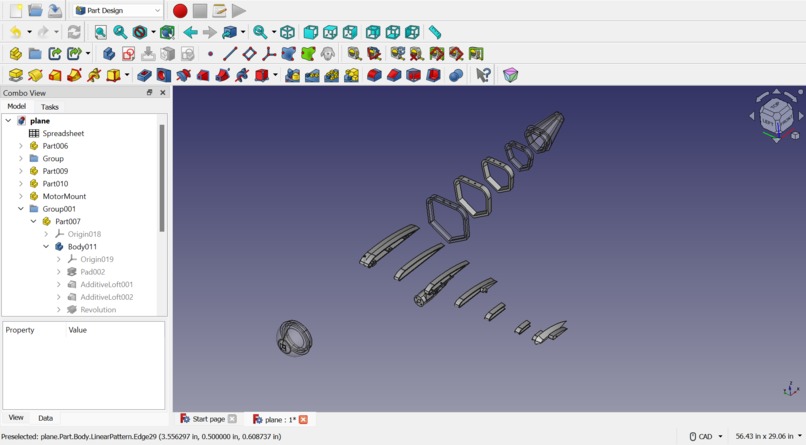Click the navigation cube in viewport
Viewport: 806px width, 445px height.
776,116
